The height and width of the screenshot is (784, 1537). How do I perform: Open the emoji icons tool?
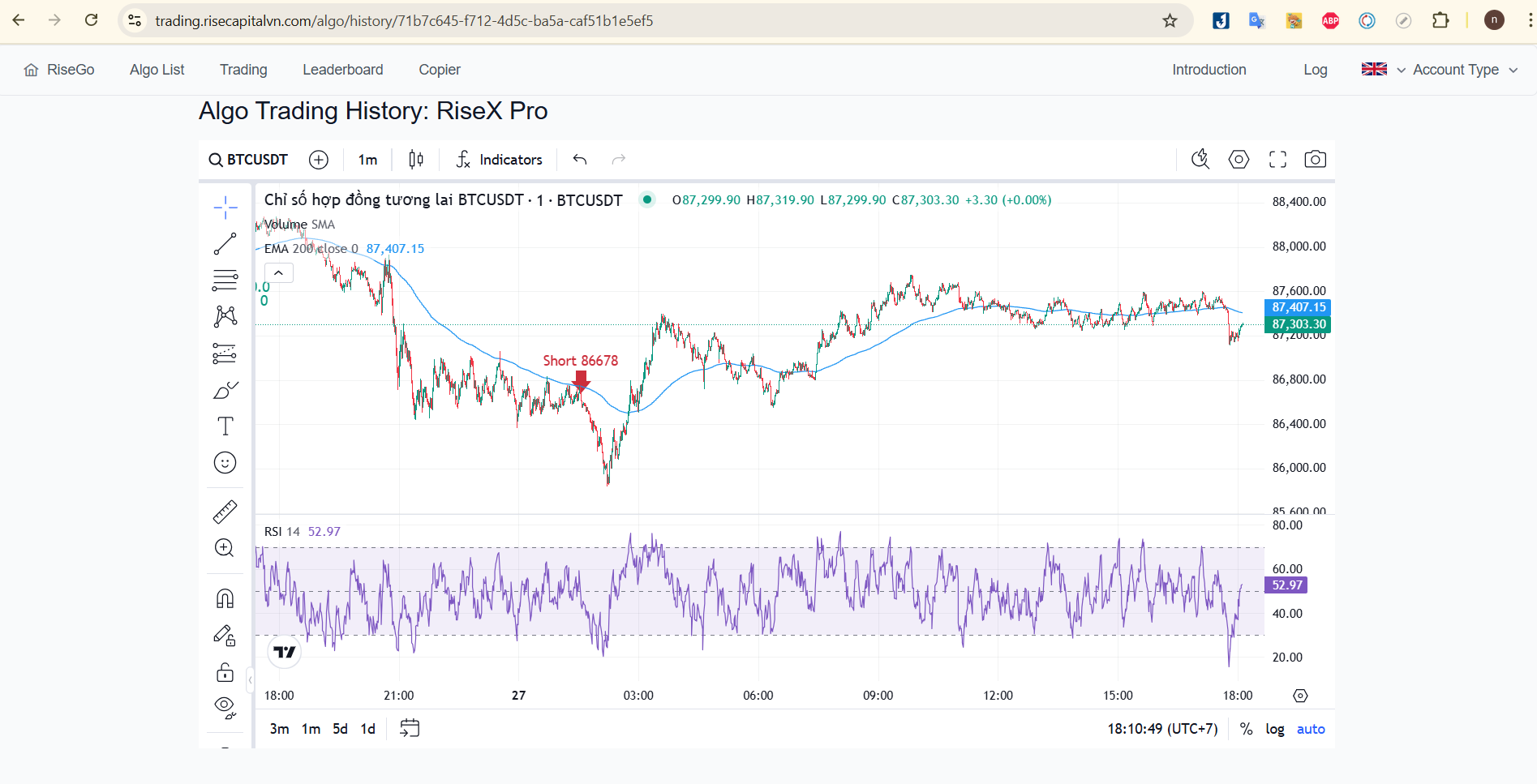pyautogui.click(x=225, y=463)
